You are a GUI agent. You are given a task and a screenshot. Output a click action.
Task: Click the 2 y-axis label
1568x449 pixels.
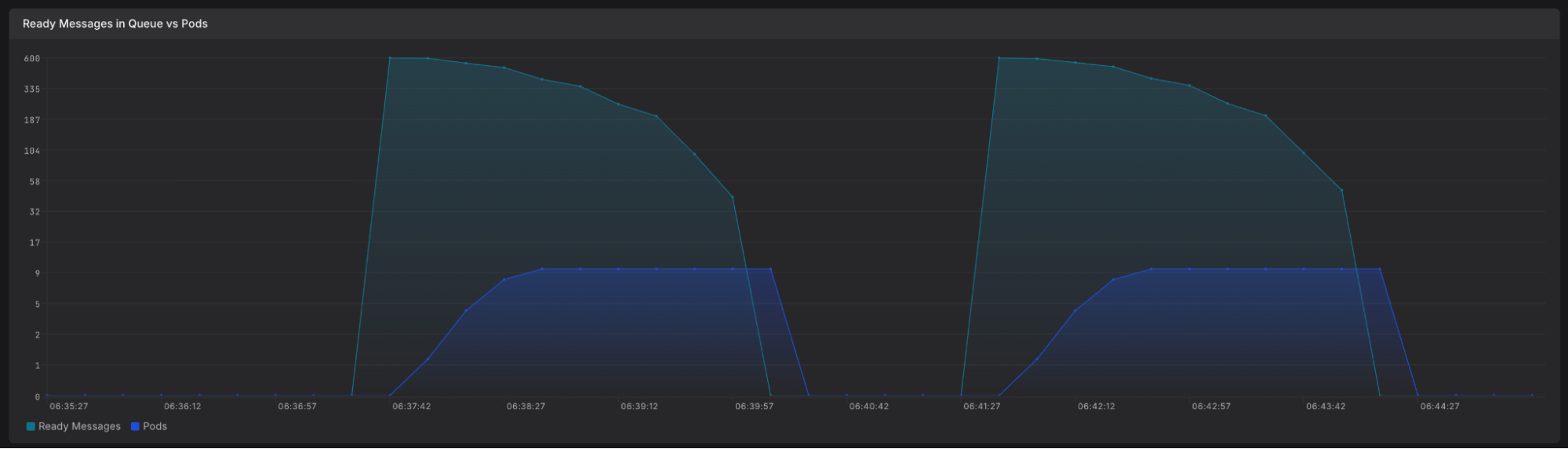click(38, 335)
